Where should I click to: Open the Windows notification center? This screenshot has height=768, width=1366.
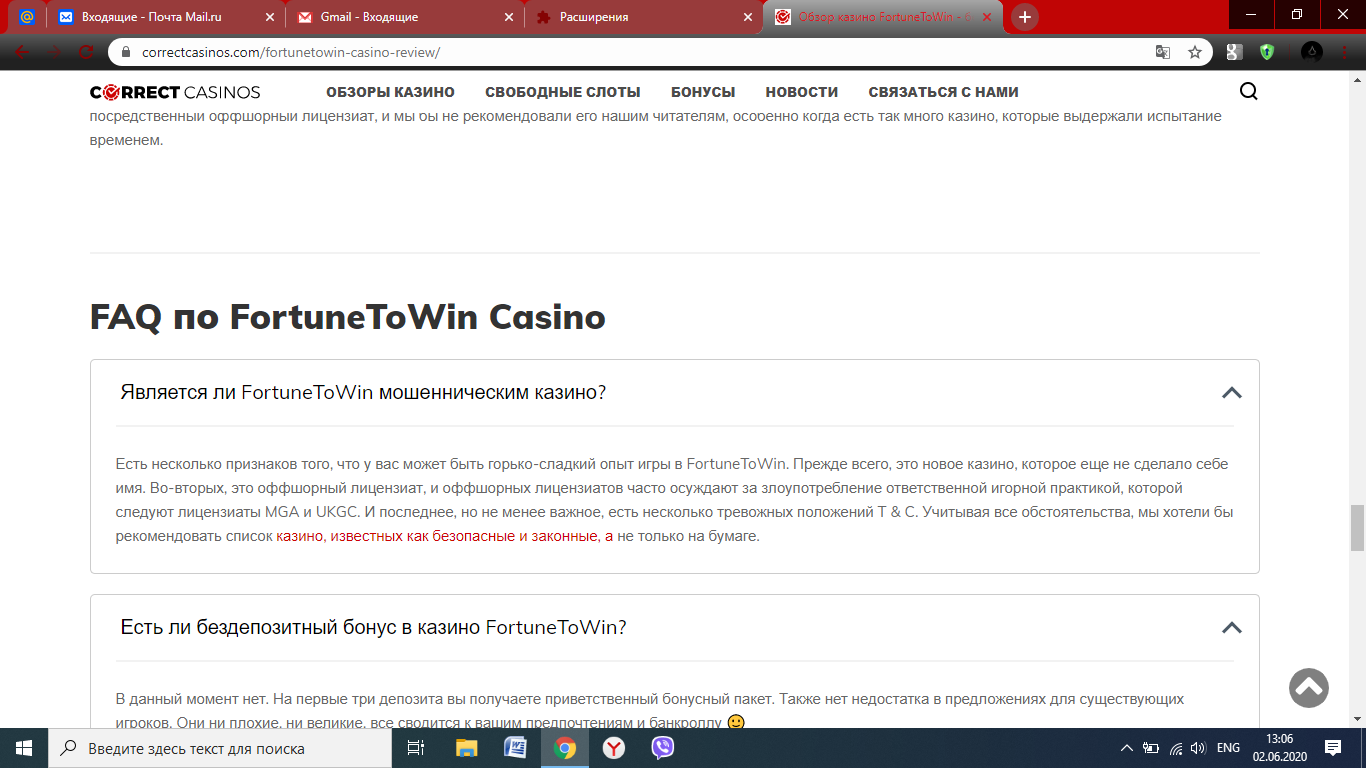(x=1333, y=748)
